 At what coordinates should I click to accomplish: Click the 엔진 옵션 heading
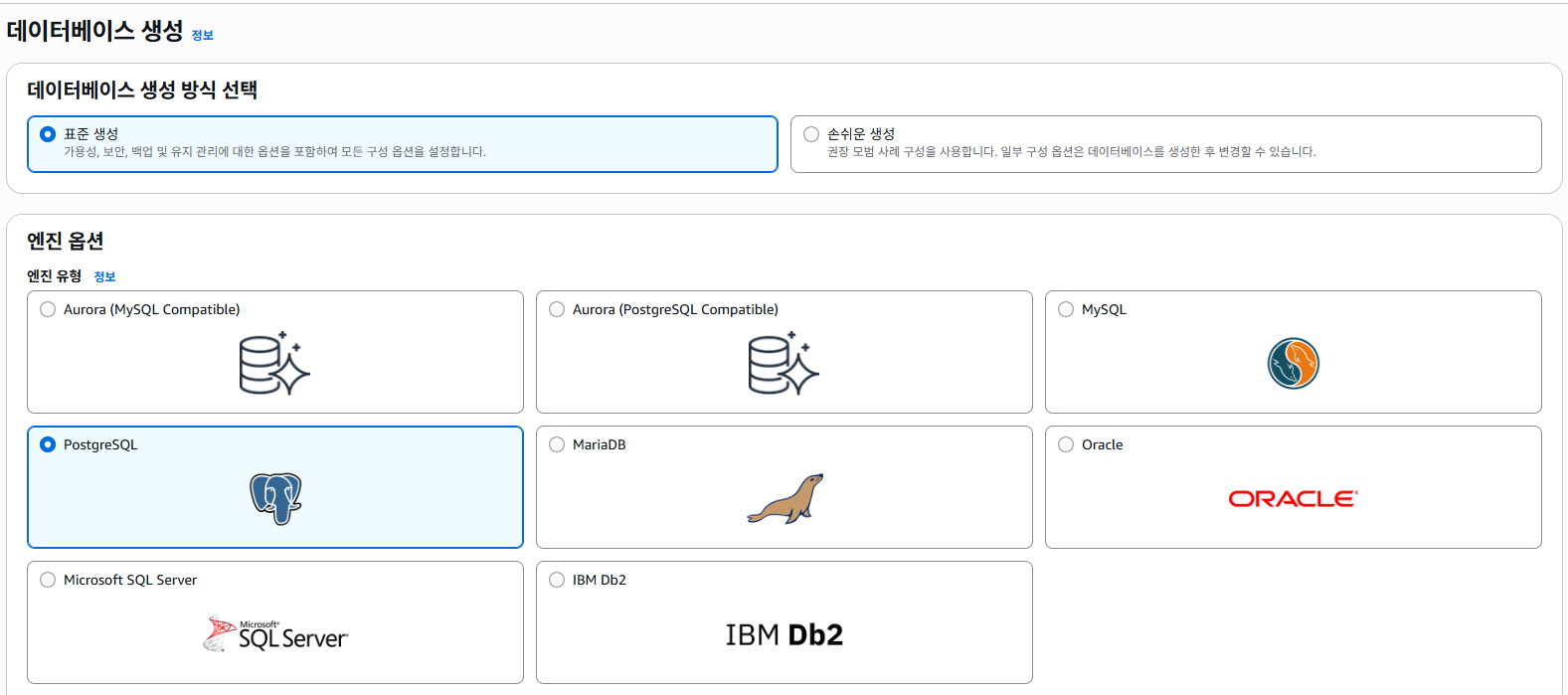point(66,241)
